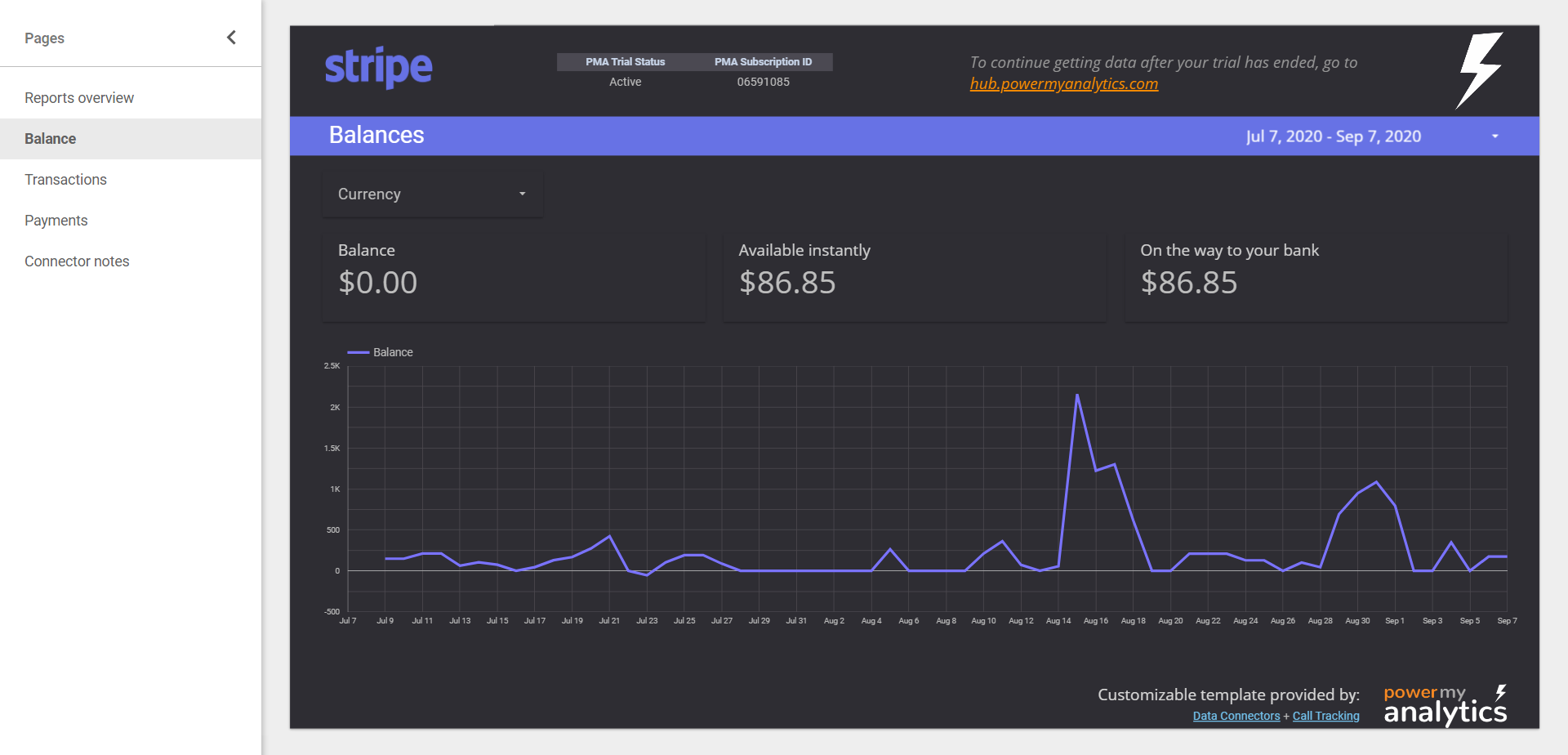The width and height of the screenshot is (1568, 755).
Task: Select the Balance page
Action: (51, 139)
